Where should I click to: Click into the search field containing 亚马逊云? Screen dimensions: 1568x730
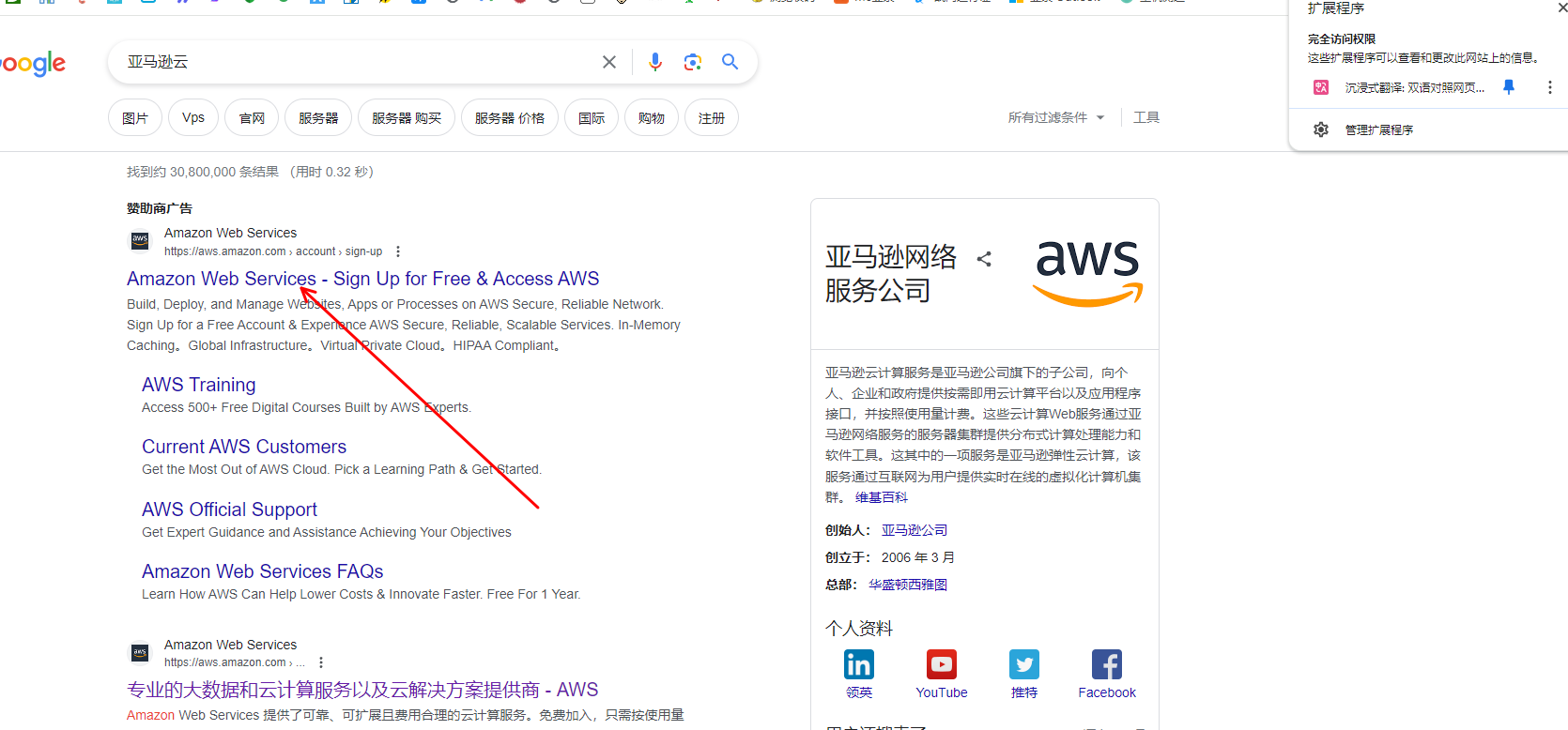click(x=357, y=62)
